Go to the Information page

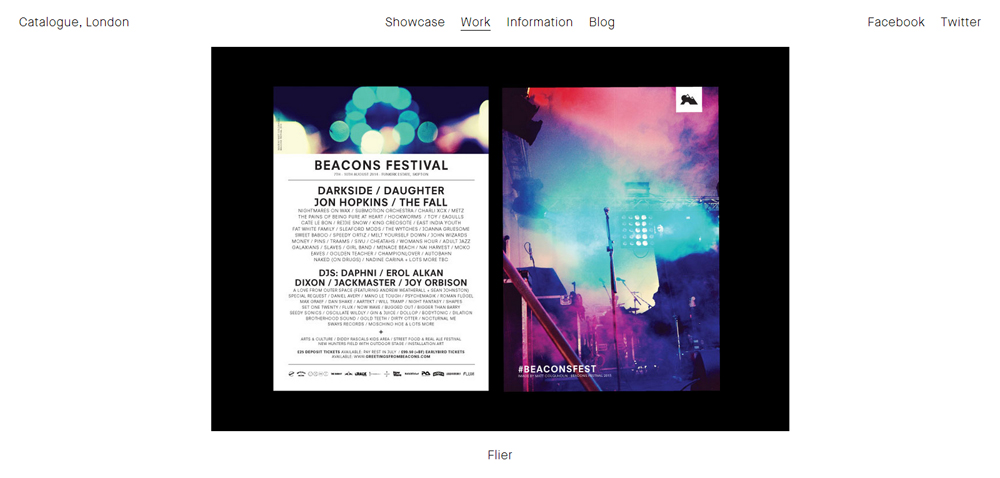[540, 22]
